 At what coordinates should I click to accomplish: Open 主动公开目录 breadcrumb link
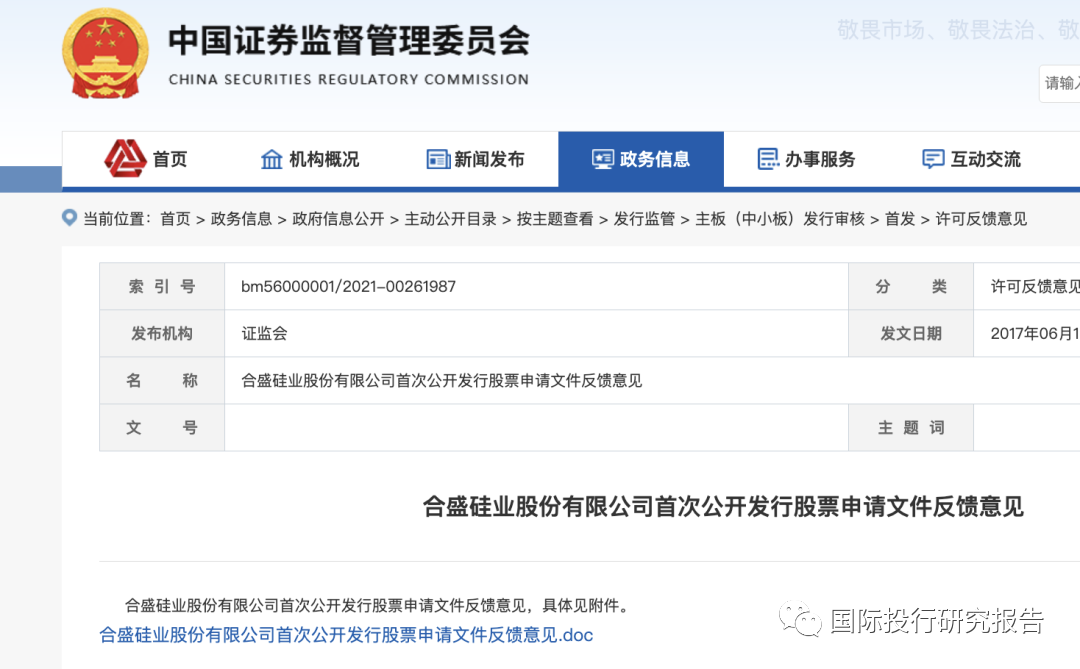click(450, 219)
